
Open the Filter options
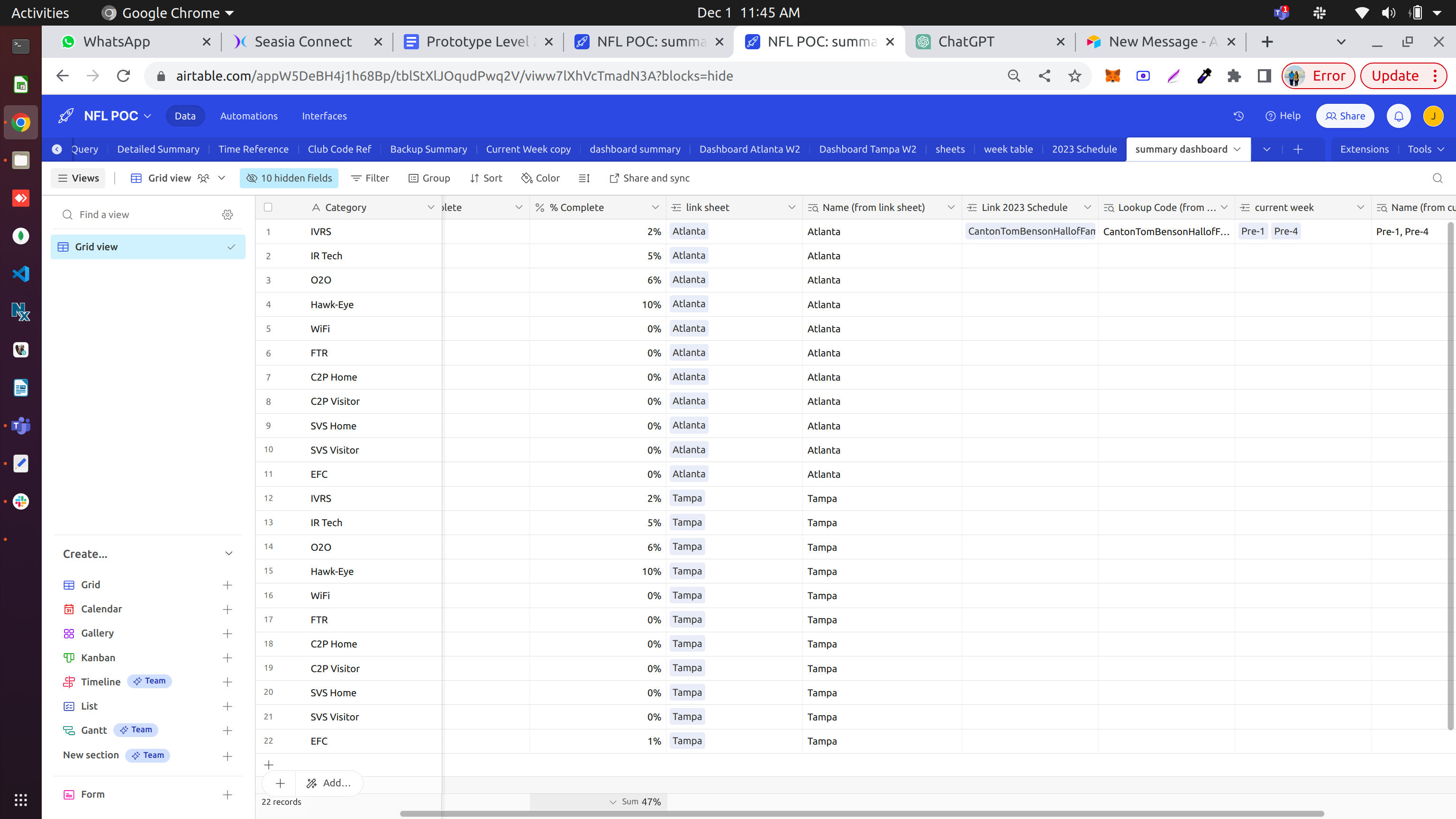point(370,178)
